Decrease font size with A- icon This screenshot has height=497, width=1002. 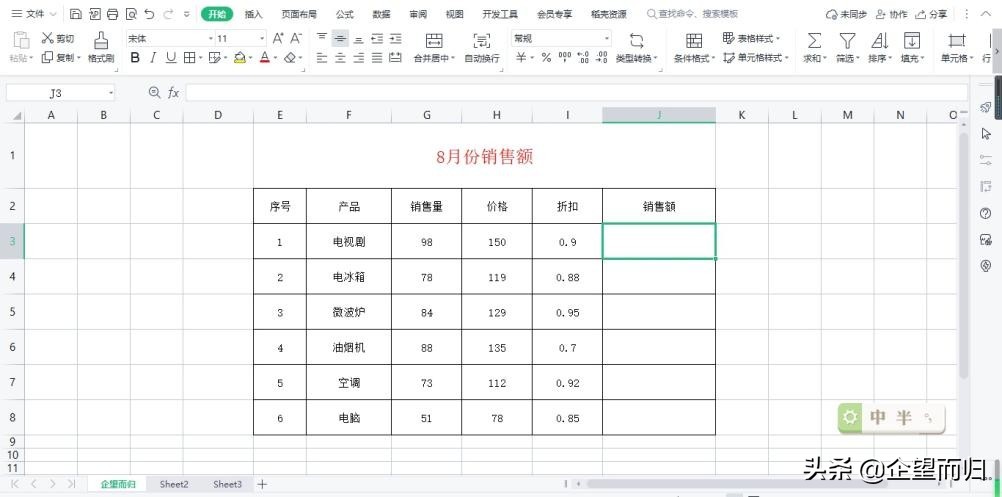[x=296, y=38]
